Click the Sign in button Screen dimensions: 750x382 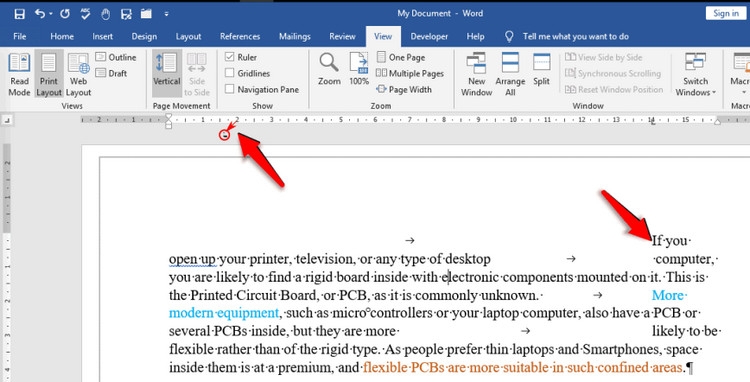(726, 13)
